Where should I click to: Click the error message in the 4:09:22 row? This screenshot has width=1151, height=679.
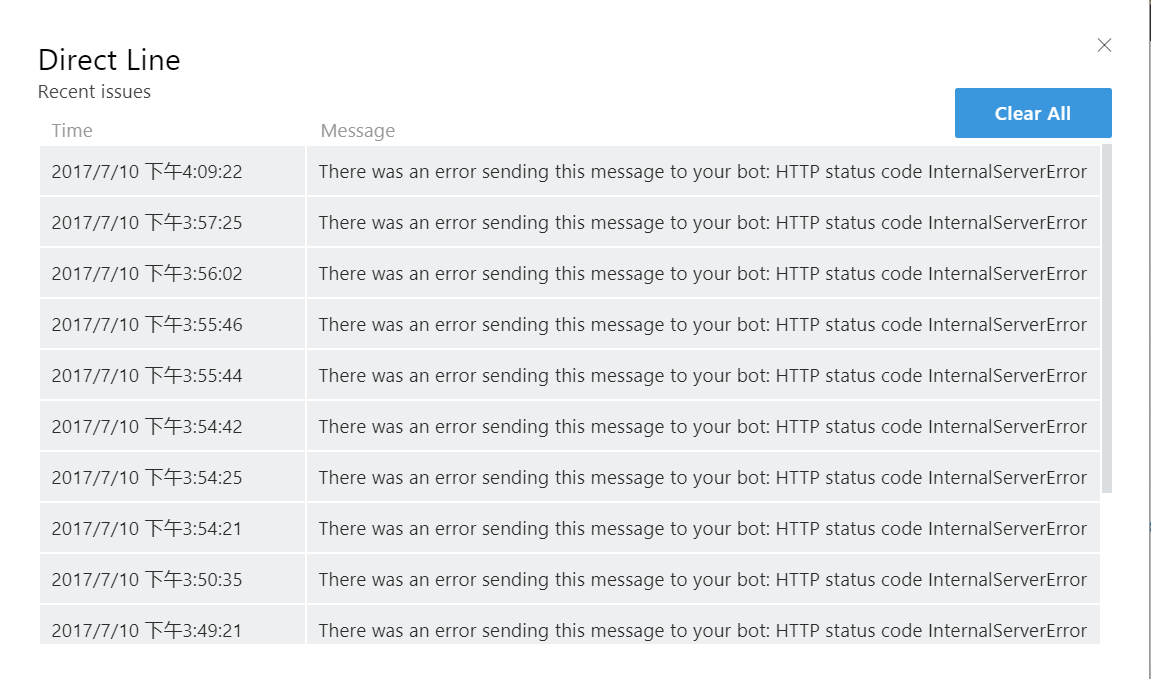[x=702, y=172]
